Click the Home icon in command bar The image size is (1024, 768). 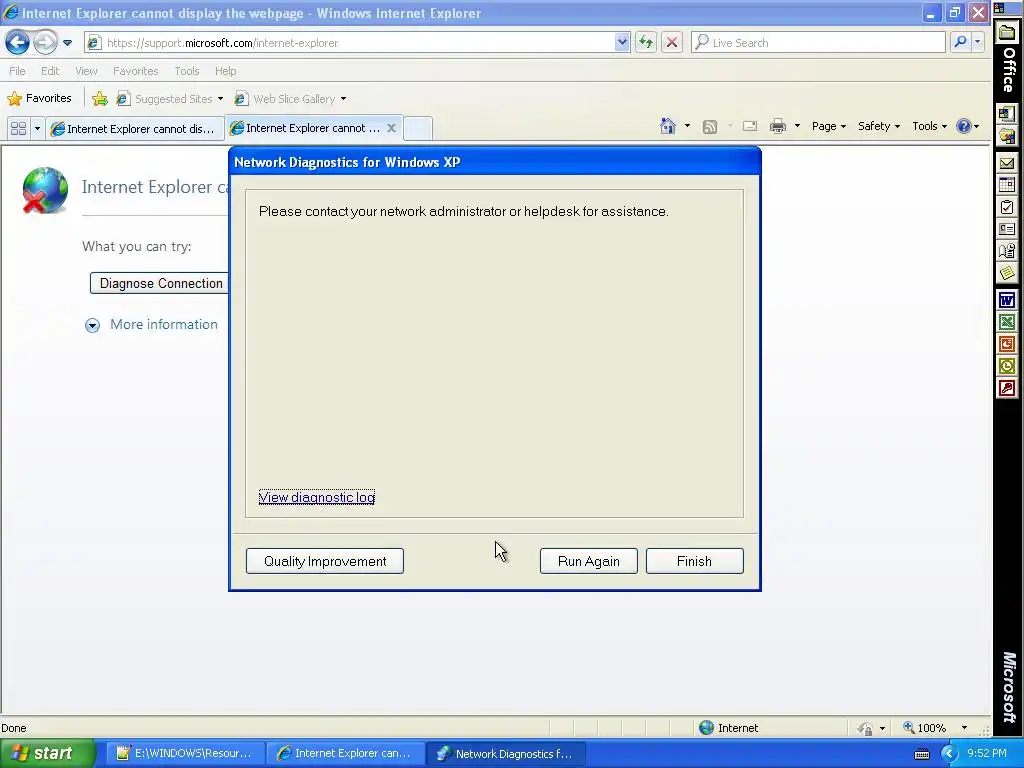tap(667, 126)
